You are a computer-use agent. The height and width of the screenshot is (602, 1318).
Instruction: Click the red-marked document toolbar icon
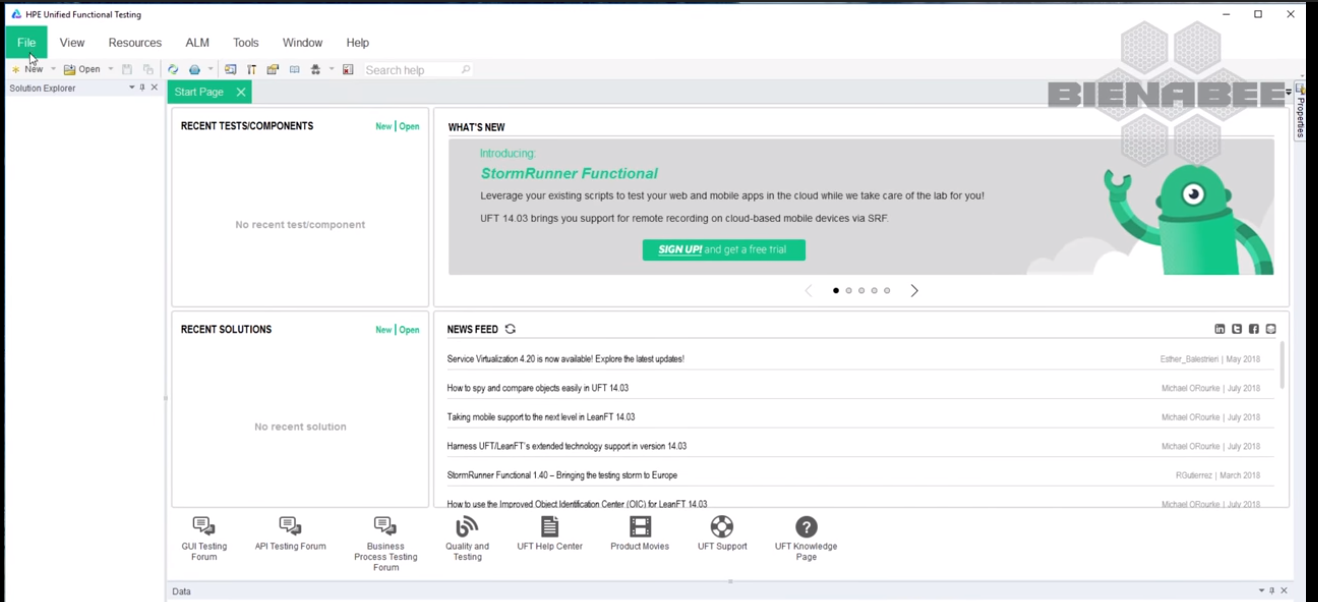(348, 70)
